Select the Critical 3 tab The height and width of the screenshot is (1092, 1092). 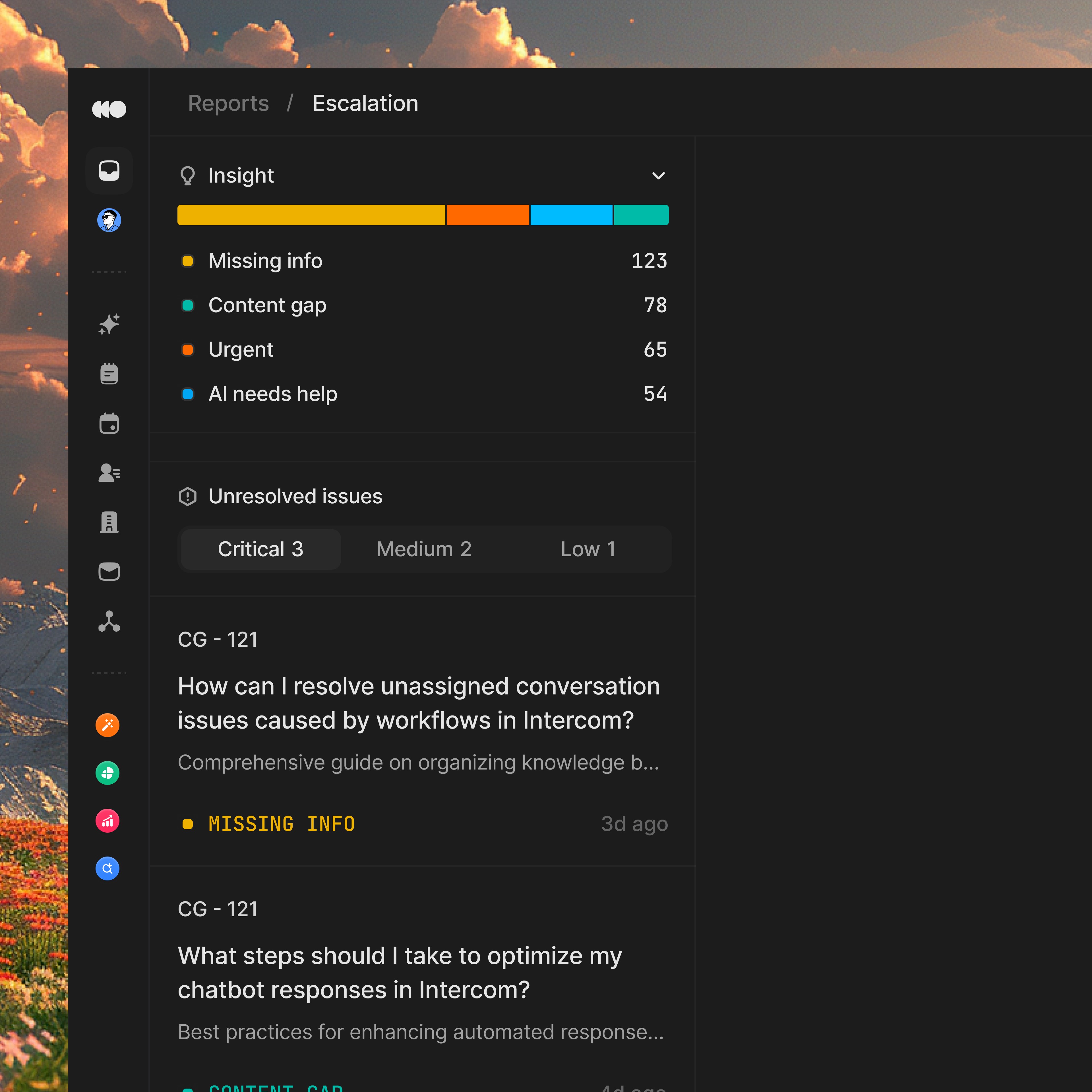click(260, 549)
